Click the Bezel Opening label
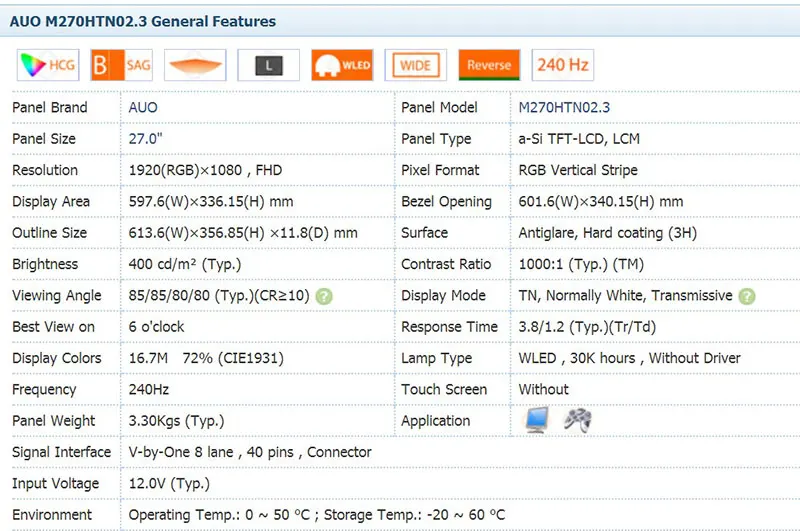 446,201
